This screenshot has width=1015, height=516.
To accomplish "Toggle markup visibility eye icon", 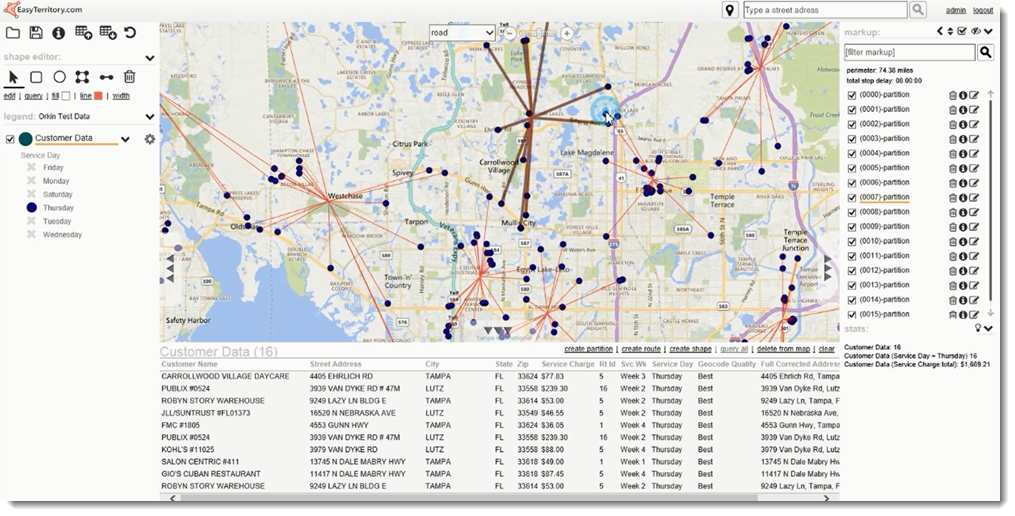I will 976,31.
